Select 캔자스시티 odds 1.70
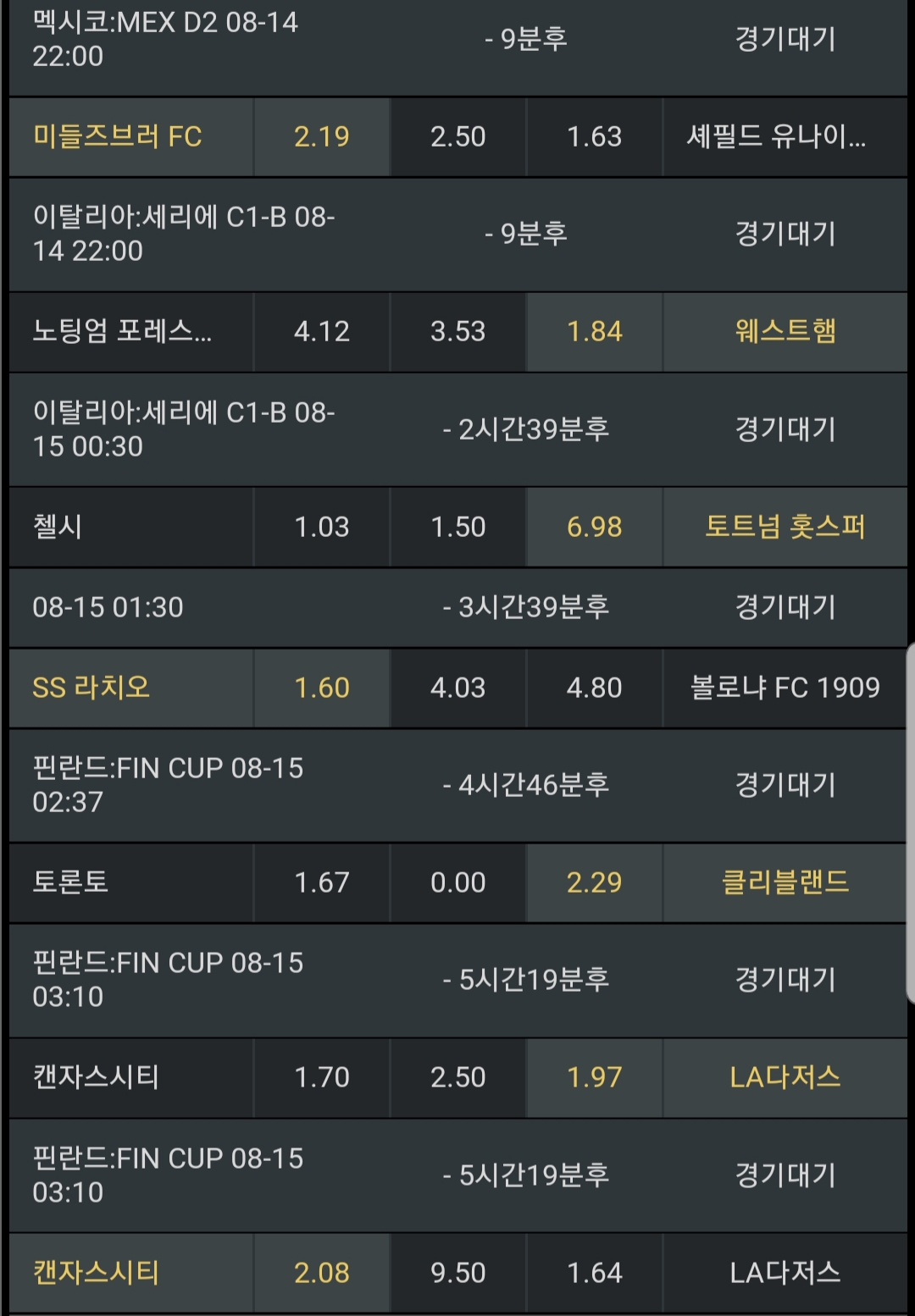This screenshot has height=1316, width=915. pyautogui.click(x=322, y=1077)
